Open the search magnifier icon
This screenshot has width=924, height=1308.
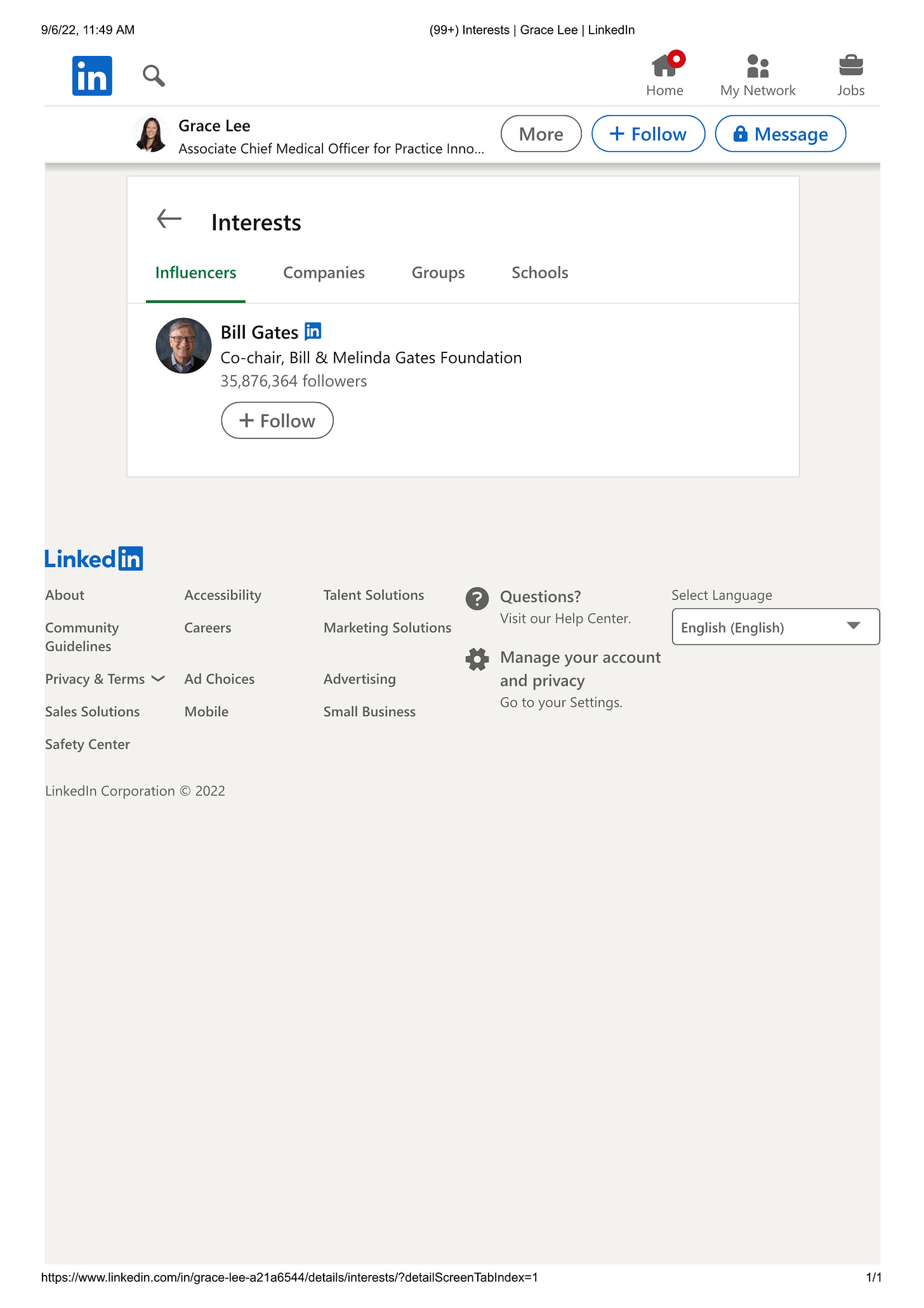pyautogui.click(x=154, y=76)
